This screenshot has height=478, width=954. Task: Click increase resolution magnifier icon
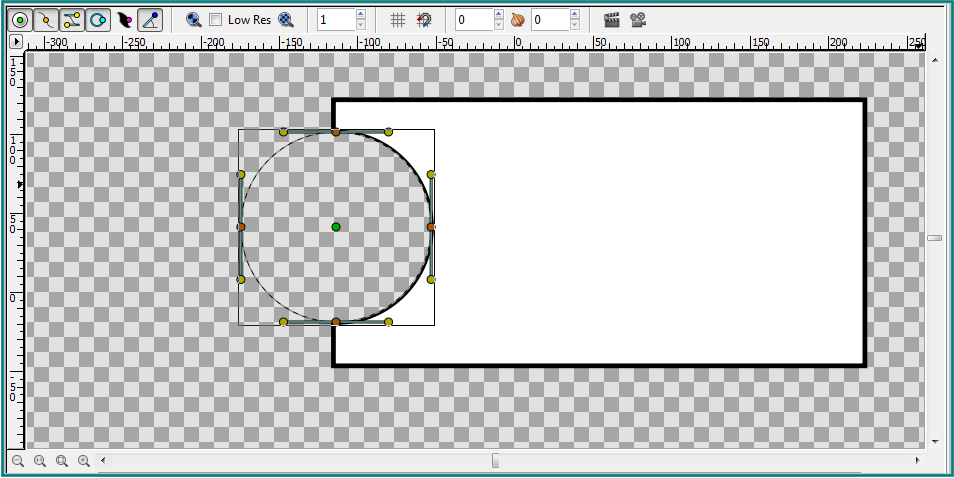point(286,20)
